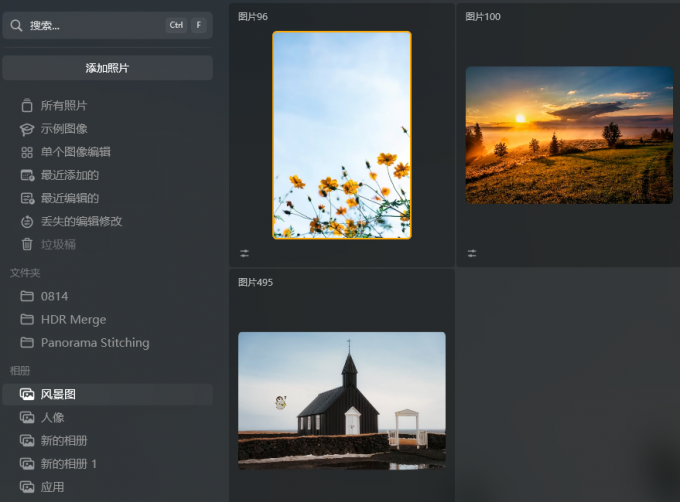
Task: Click the 图片96 title label
Action: coord(253,16)
